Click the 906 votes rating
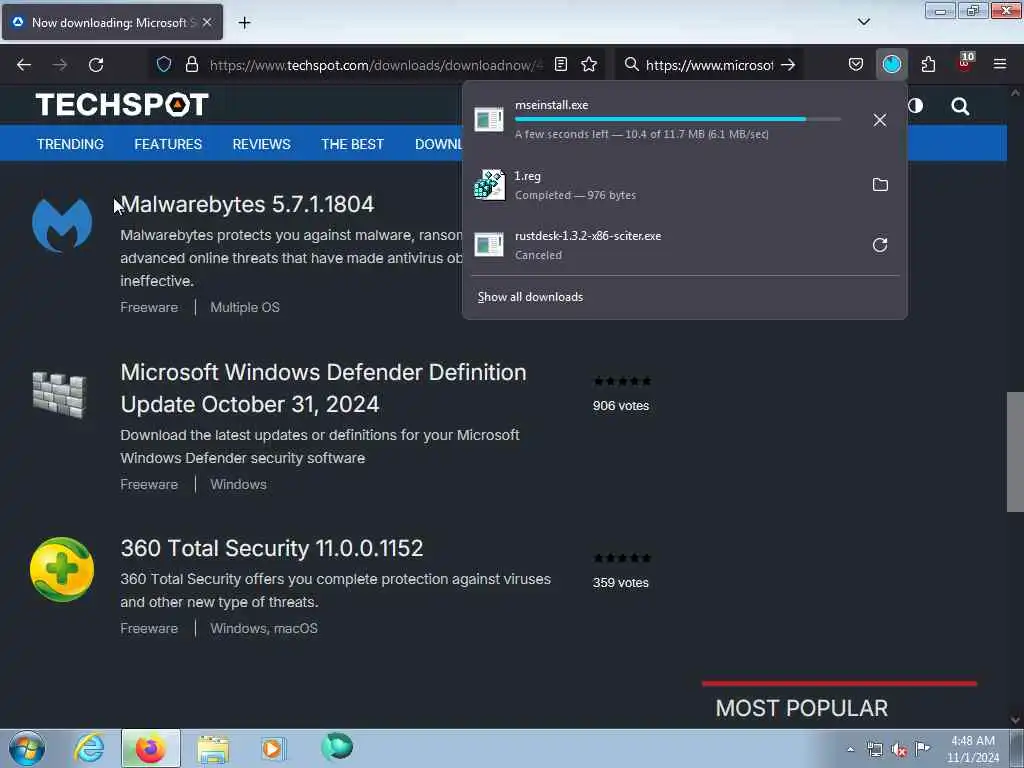 [x=621, y=406]
